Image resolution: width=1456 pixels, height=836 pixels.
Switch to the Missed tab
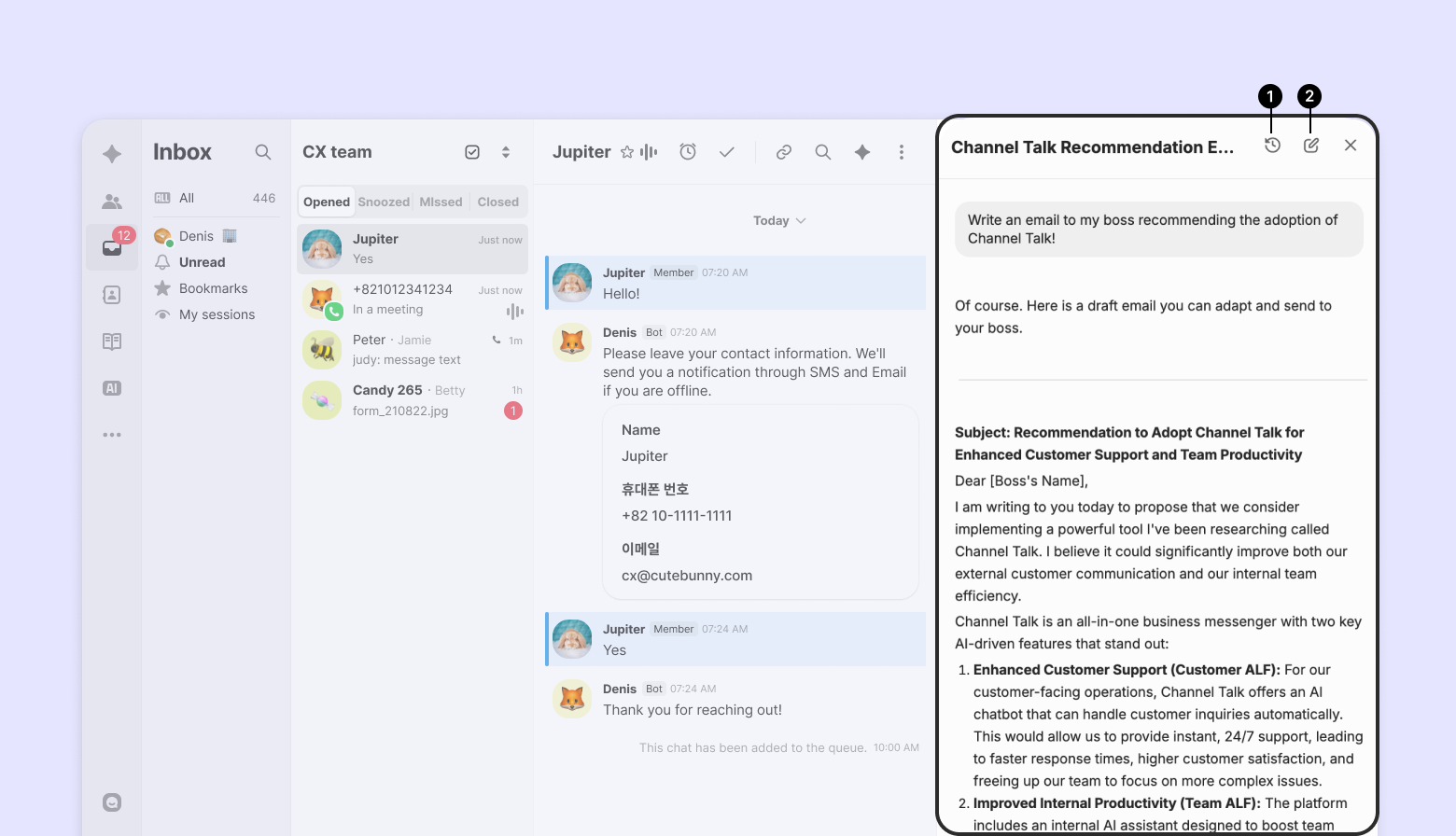point(441,202)
